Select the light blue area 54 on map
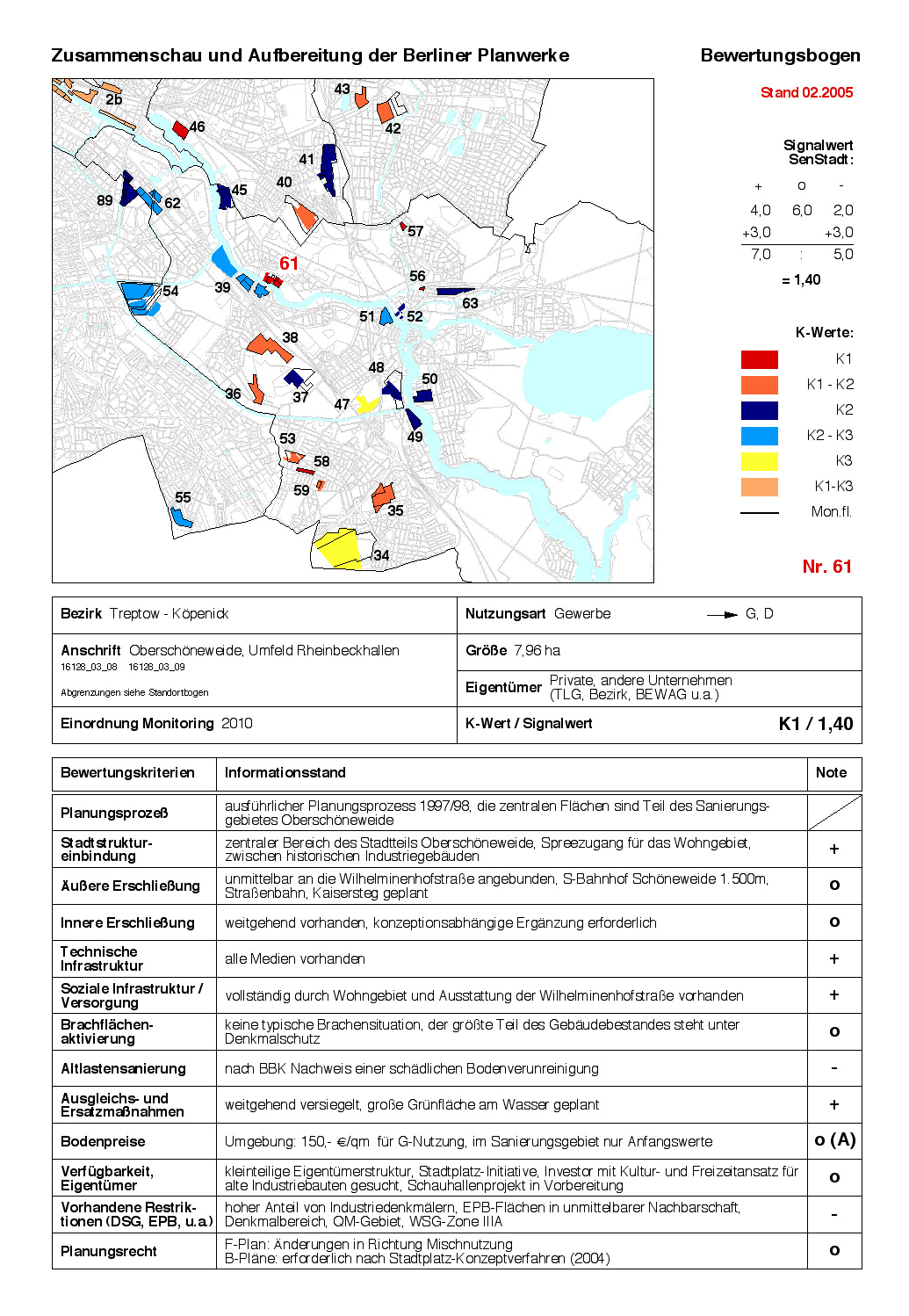The image size is (909, 1316). coord(140,296)
